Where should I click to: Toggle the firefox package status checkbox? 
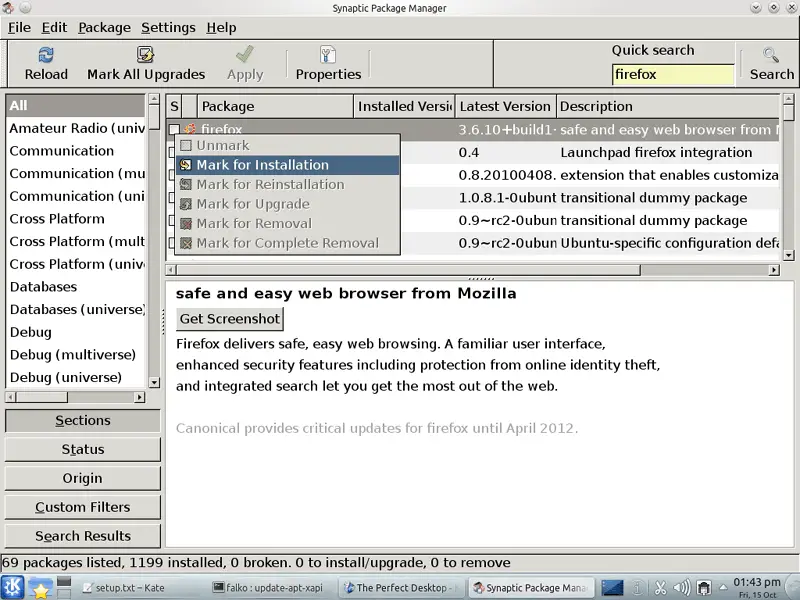174,129
